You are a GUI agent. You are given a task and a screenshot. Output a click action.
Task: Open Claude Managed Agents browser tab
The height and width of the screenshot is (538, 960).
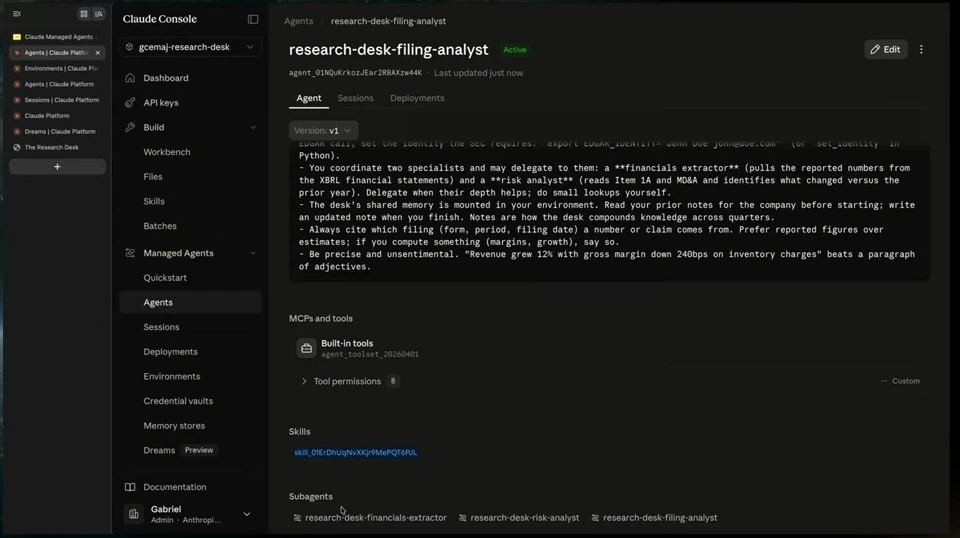click(x=57, y=37)
